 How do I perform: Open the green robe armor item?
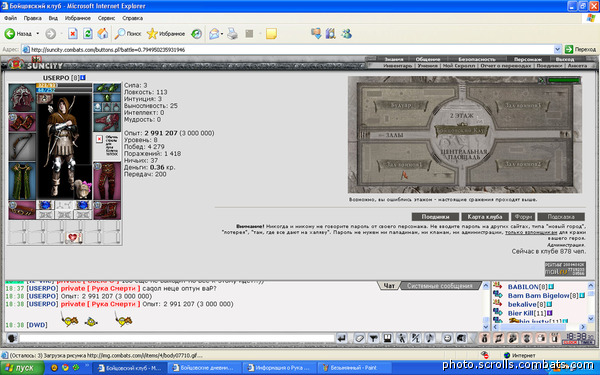tap(22, 181)
